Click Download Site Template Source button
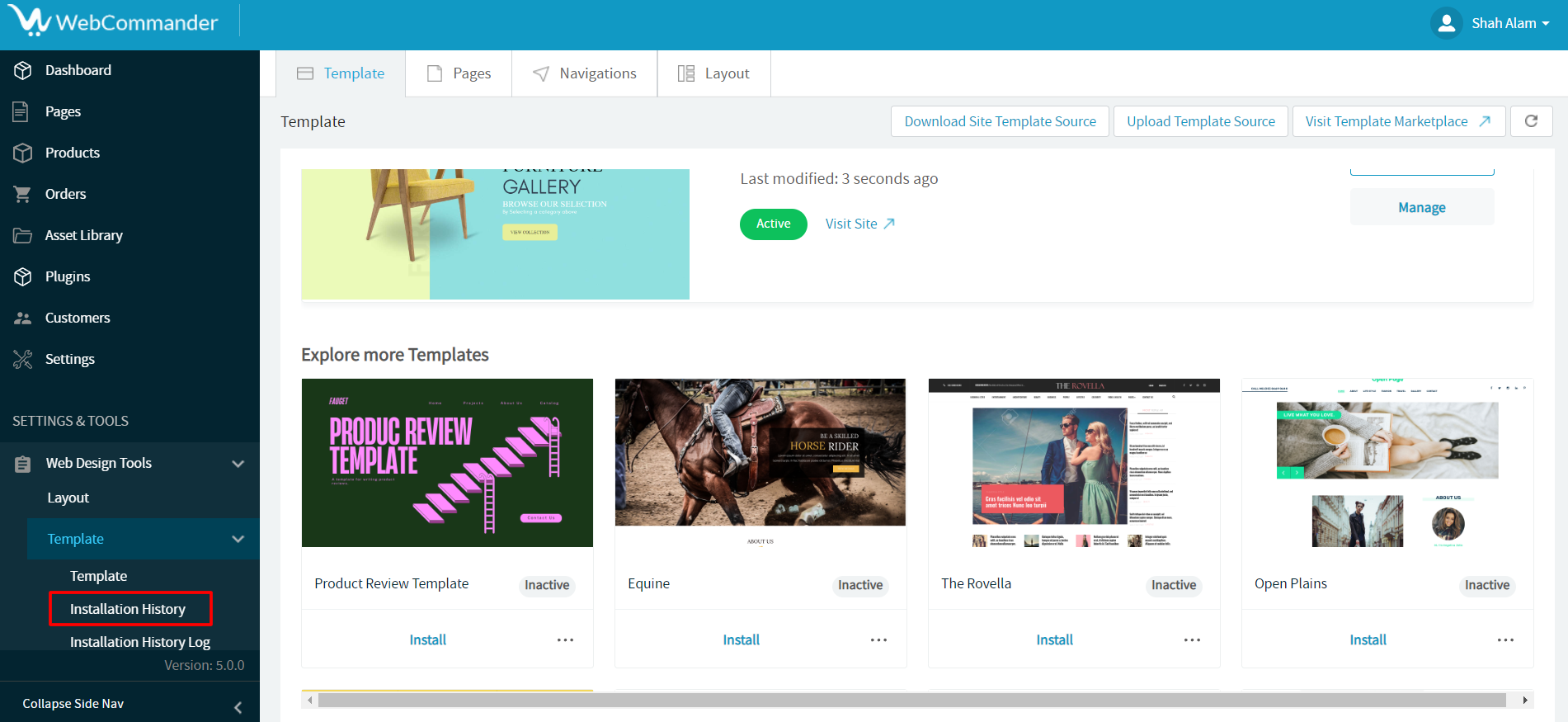 click(x=1001, y=121)
